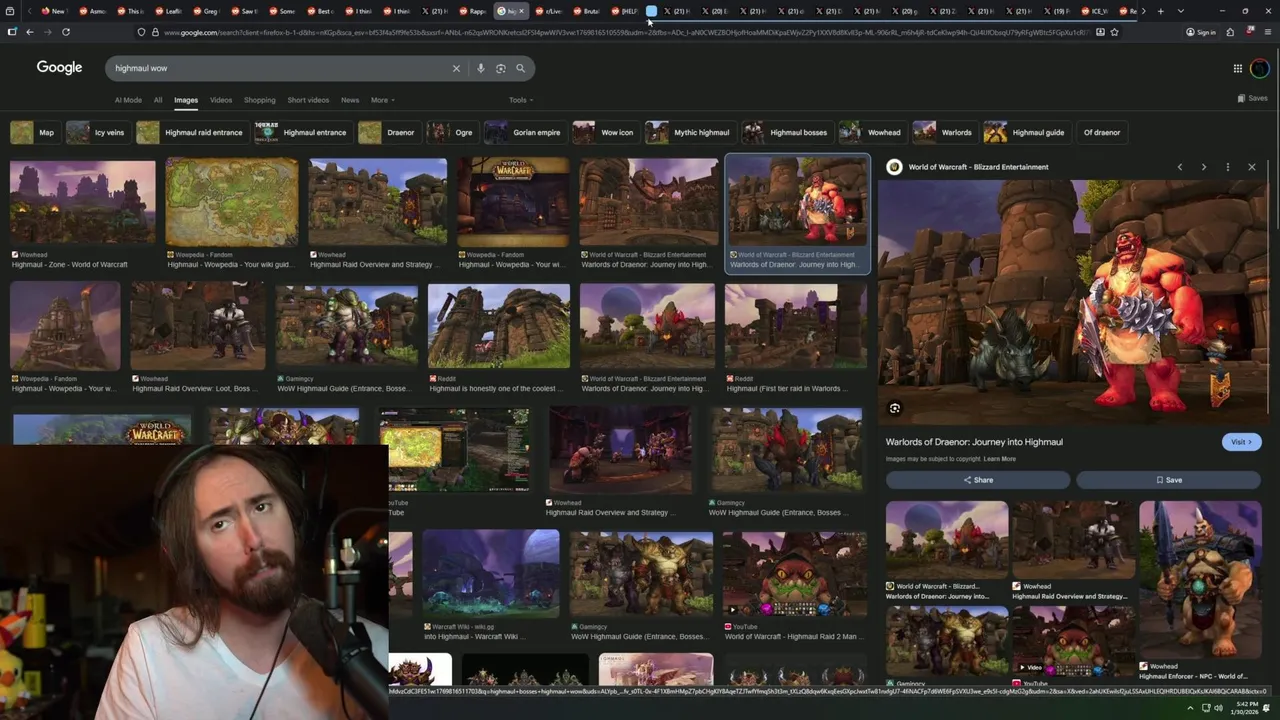The height and width of the screenshot is (720, 1280).
Task: Open the Learn More copyright link
Action: click(x=999, y=459)
